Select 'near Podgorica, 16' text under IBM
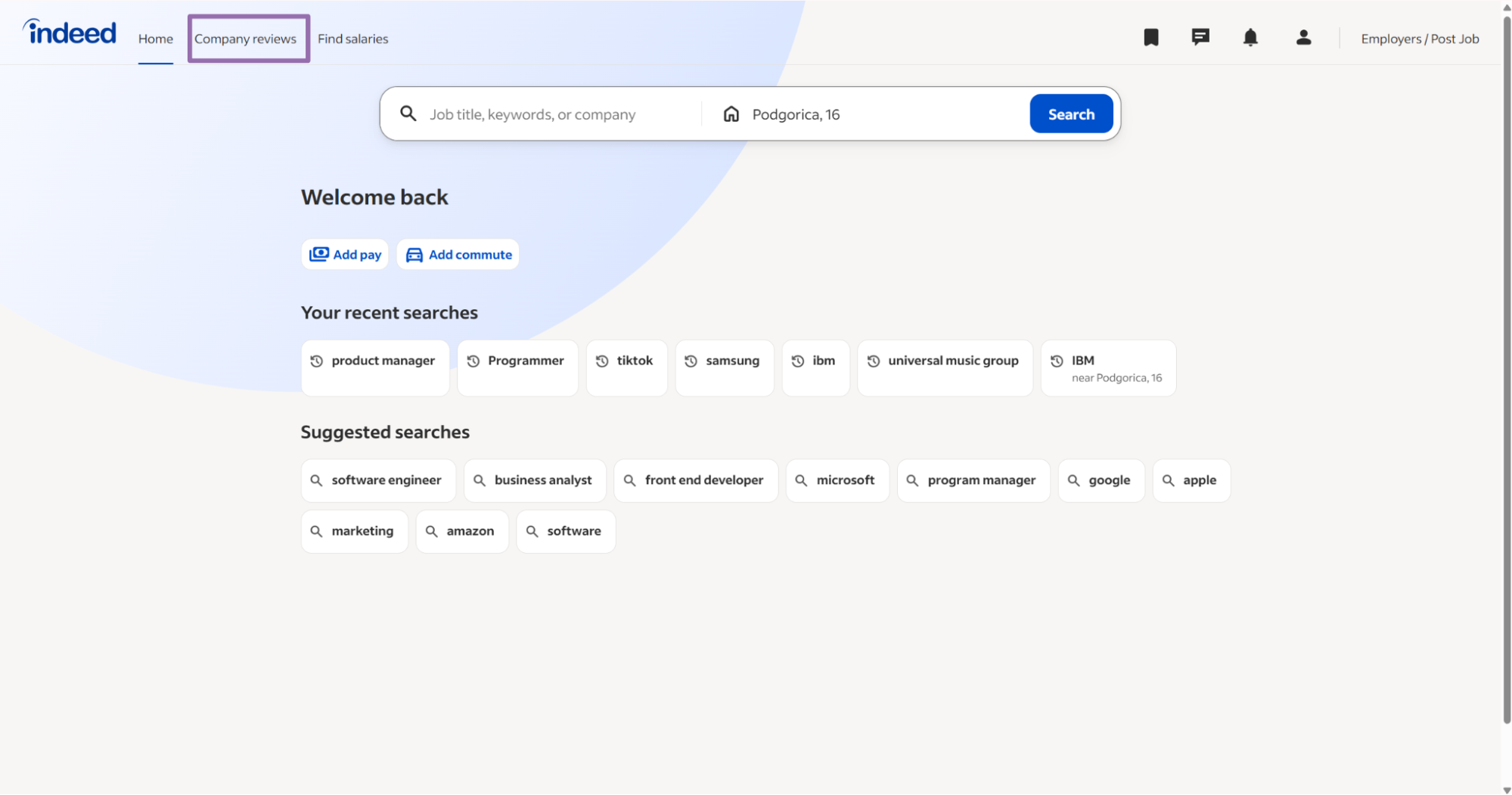Screen dimensions: 1512x795 coord(1116,377)
